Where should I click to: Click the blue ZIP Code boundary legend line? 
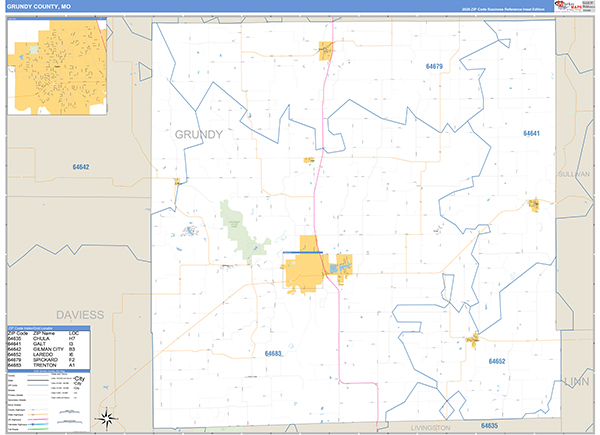[38, 385]
